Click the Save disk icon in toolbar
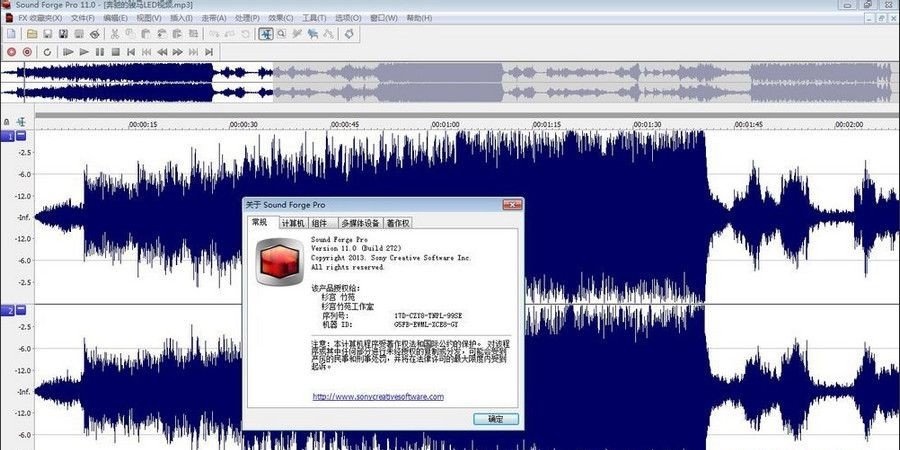Image resolution: width=900 pixels, height=450 pixels. 47,34
